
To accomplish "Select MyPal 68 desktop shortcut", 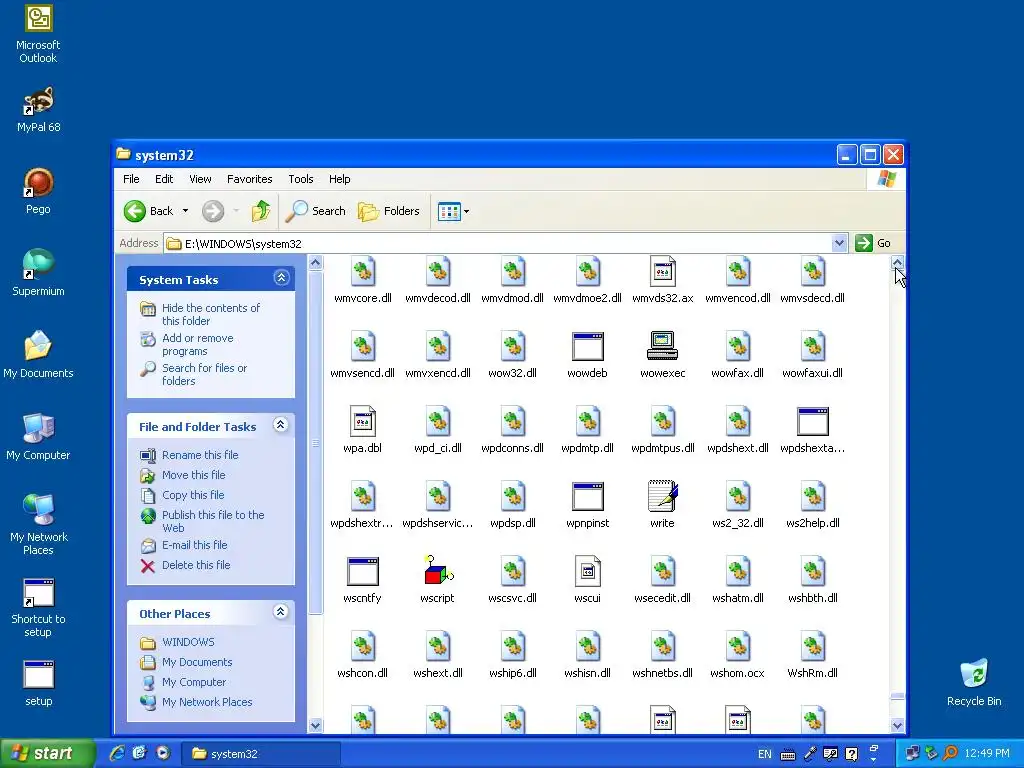I will 38,109.
